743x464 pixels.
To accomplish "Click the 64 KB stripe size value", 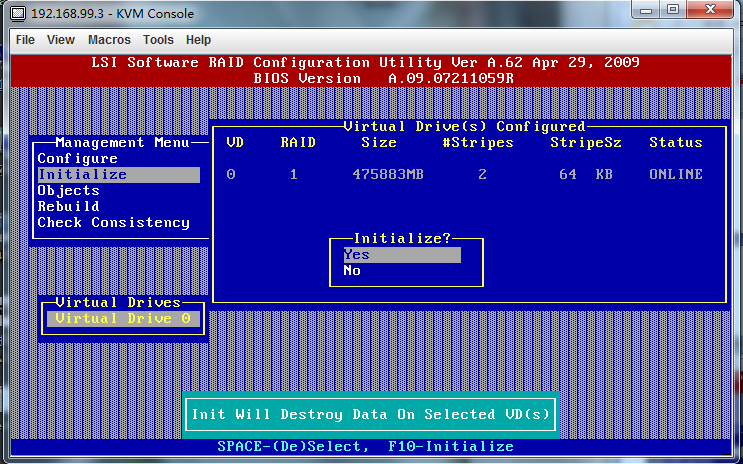I will tap(586, 174).
